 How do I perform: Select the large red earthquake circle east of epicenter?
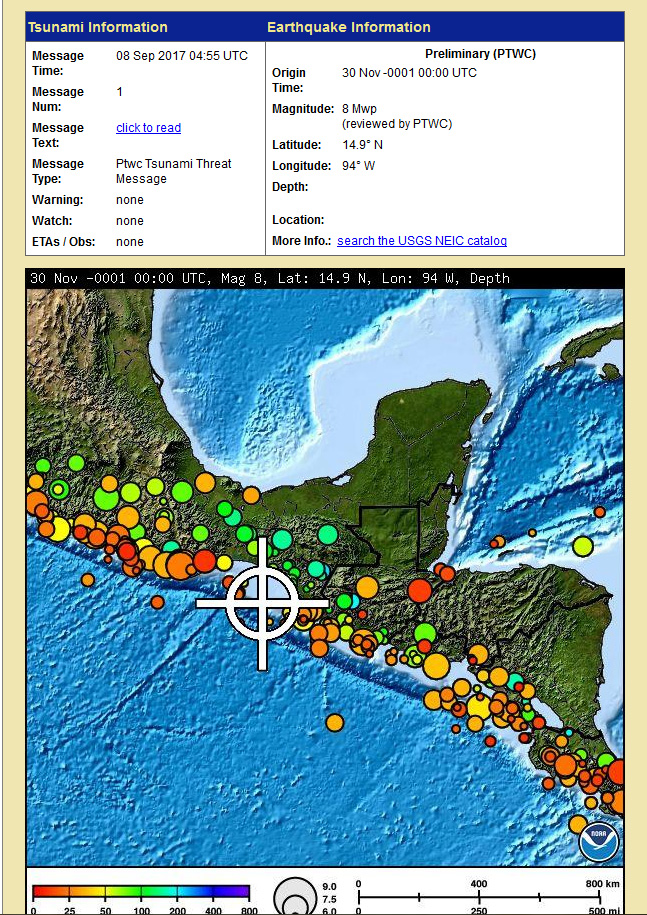pyautogui.click(x=420, y=590)
